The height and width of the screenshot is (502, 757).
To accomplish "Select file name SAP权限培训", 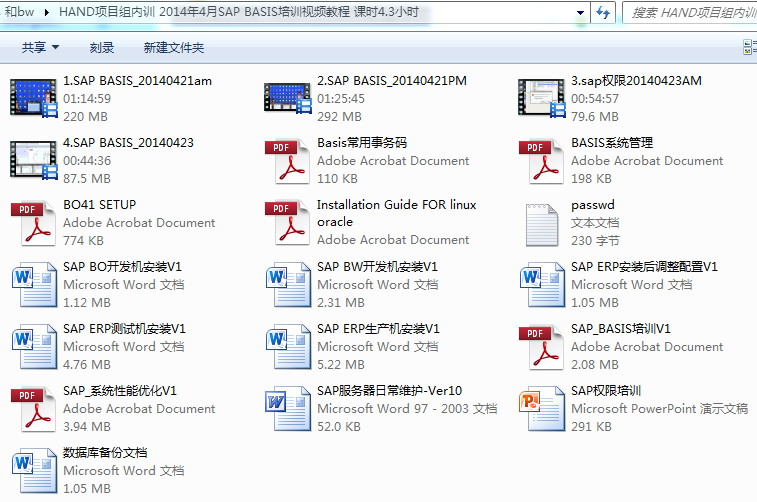I will point(606,390).
